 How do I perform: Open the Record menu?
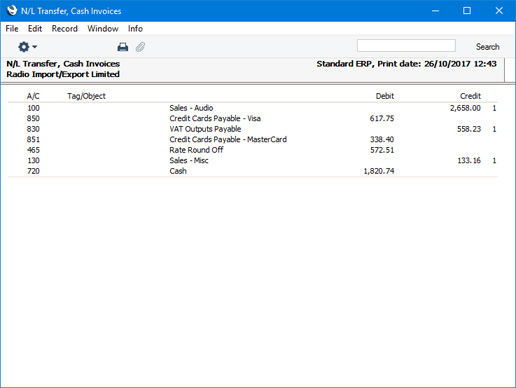[x=65, y=29]
